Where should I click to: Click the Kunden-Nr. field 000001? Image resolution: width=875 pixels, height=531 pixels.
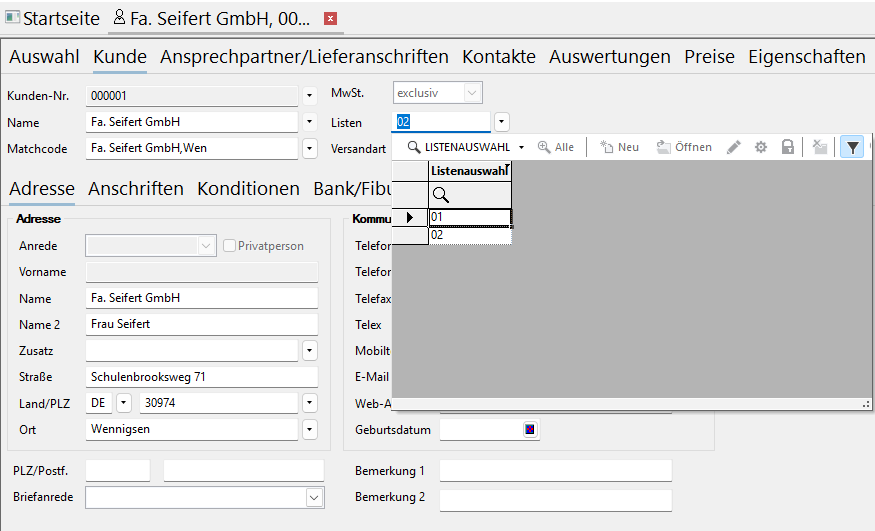click(x=192, y=96)
